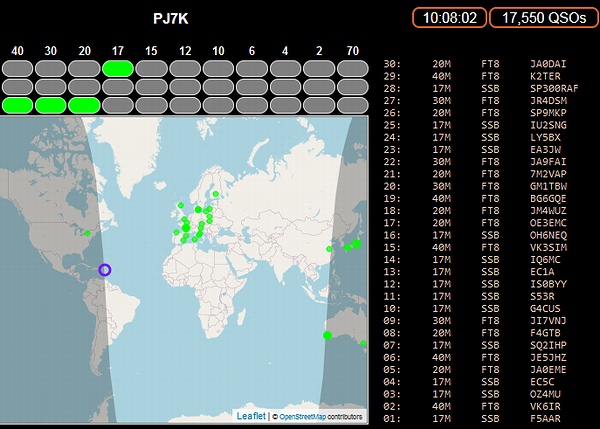Select log row 01 with F5AAR

[472, 419]
